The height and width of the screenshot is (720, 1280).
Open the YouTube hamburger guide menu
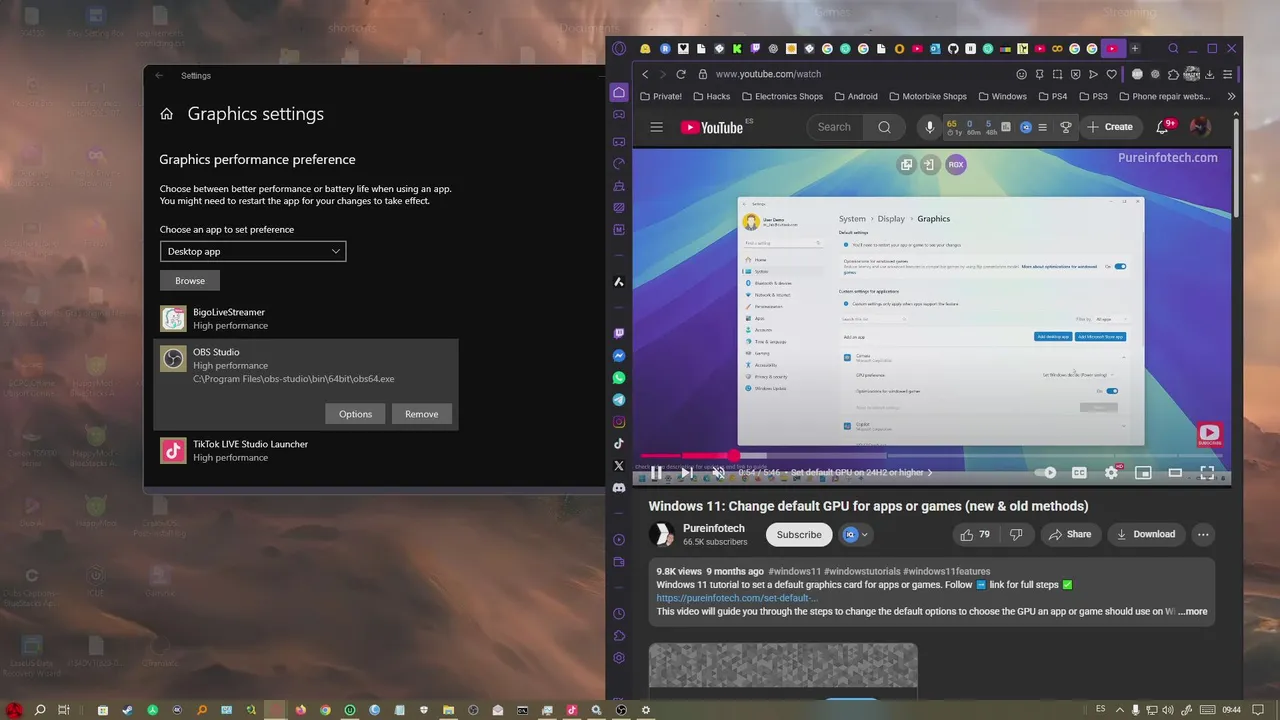pos(656,127)
